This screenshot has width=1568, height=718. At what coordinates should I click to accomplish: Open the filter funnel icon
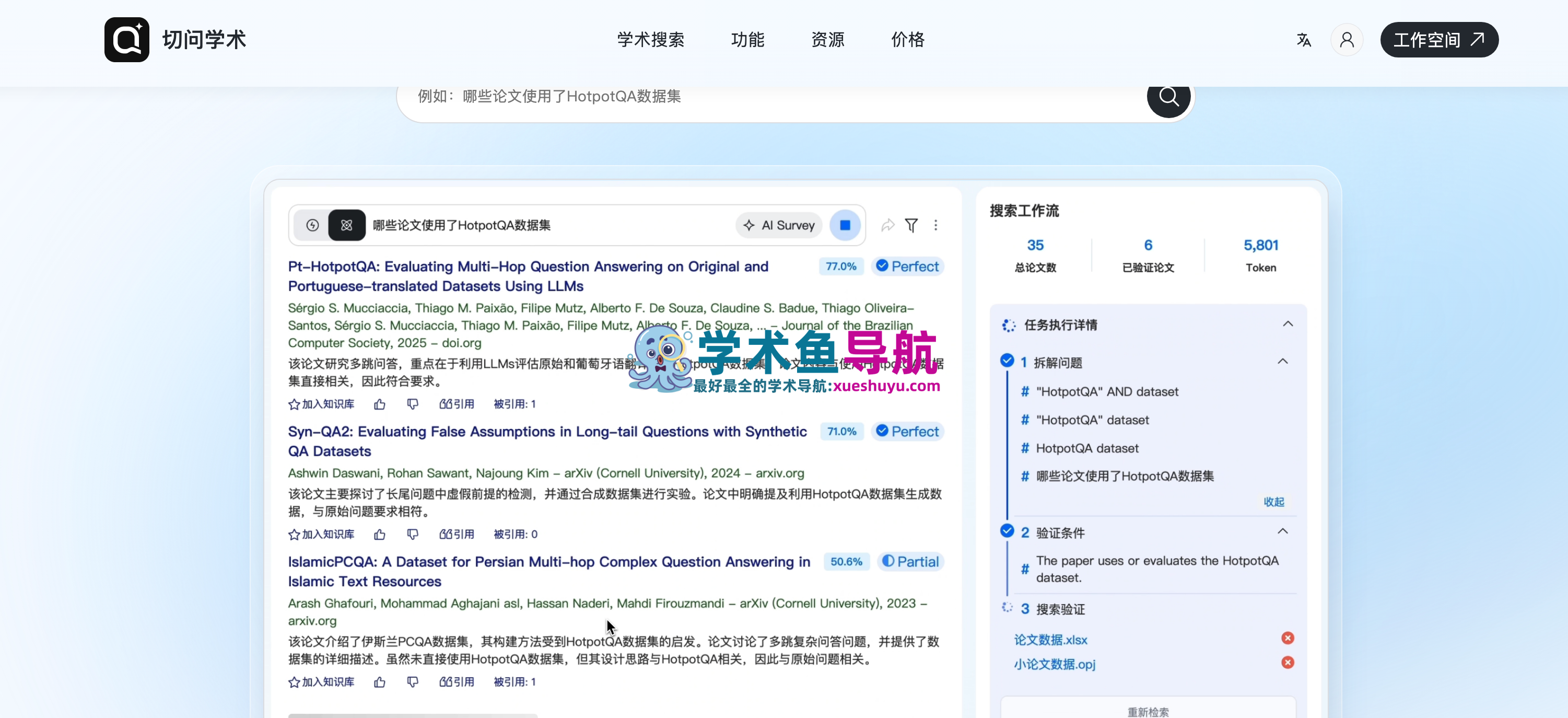tap(911, 225)
